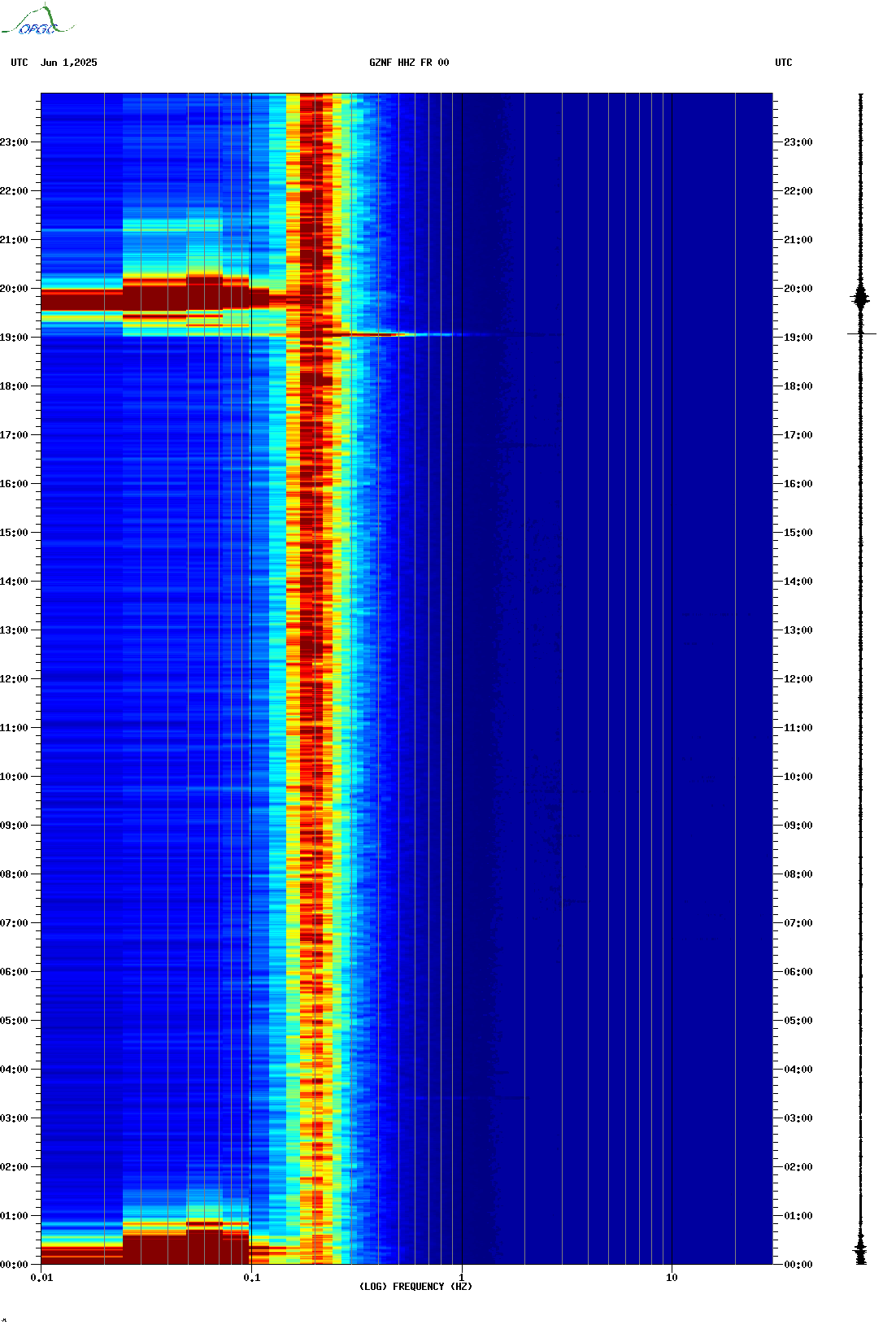This screenshot has height=1329, width=896.
Task: Click the 0.1 frequency axis label
Action: 252,1278
